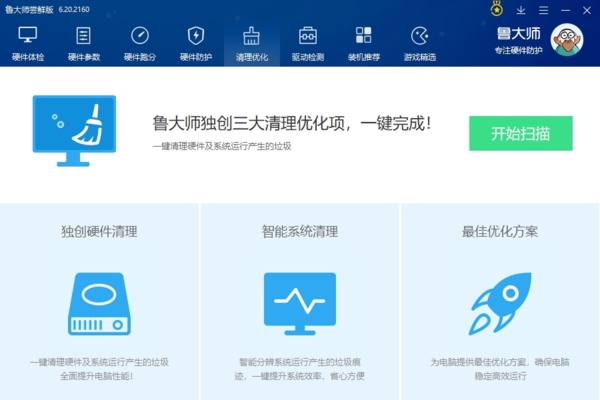Switch to the 硬件参数 tab label
This screenshot has width=600, height=400.
coord(84,57)
